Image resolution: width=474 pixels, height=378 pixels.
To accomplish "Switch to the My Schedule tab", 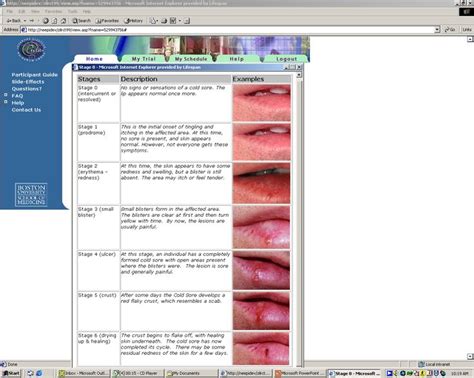I will pos(191,59).
